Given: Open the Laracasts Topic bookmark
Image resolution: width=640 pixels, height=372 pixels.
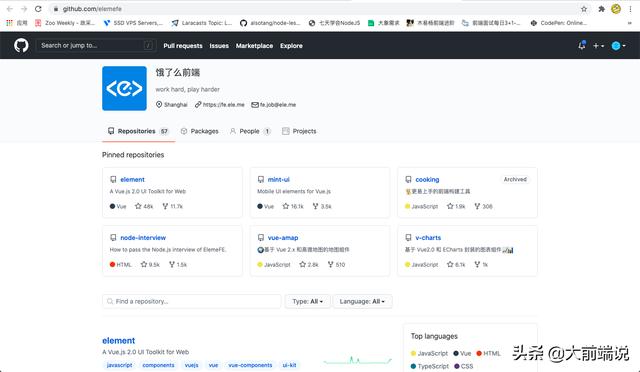Looking at the screenshot, I should 202,23.
